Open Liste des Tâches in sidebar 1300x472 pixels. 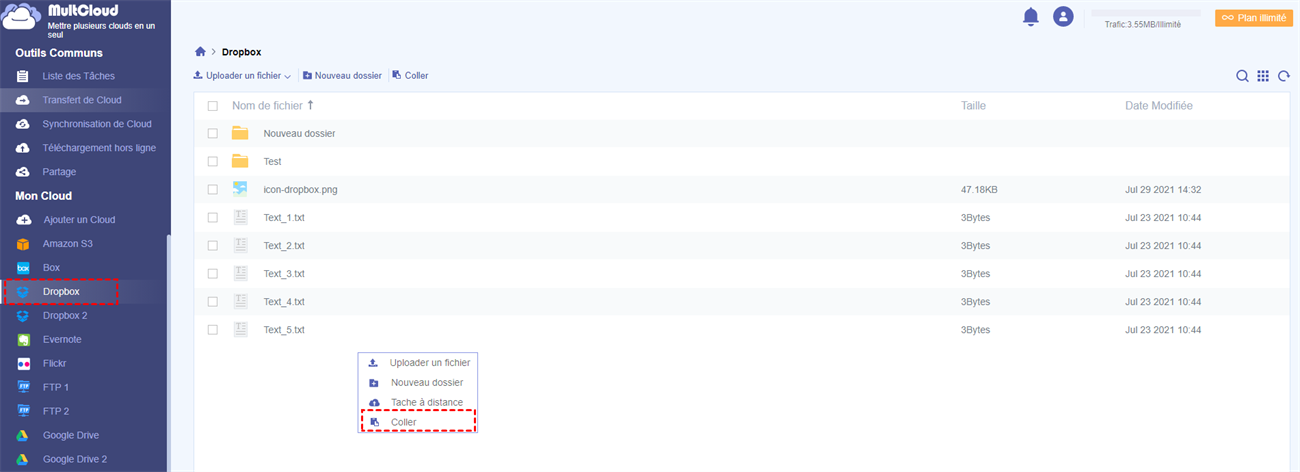(78, 76)
